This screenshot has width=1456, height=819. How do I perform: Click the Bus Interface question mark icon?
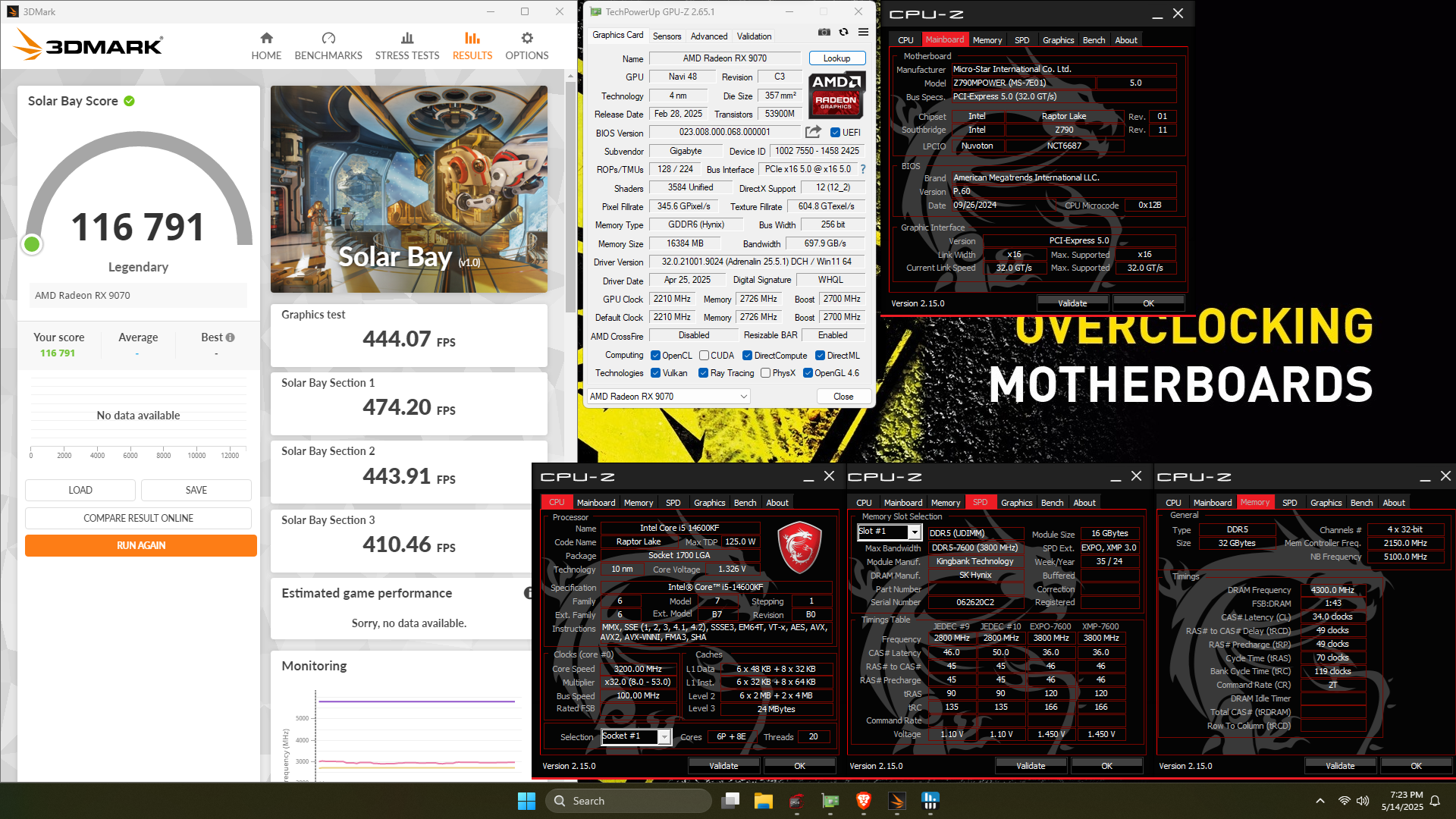tap(863, 169)
